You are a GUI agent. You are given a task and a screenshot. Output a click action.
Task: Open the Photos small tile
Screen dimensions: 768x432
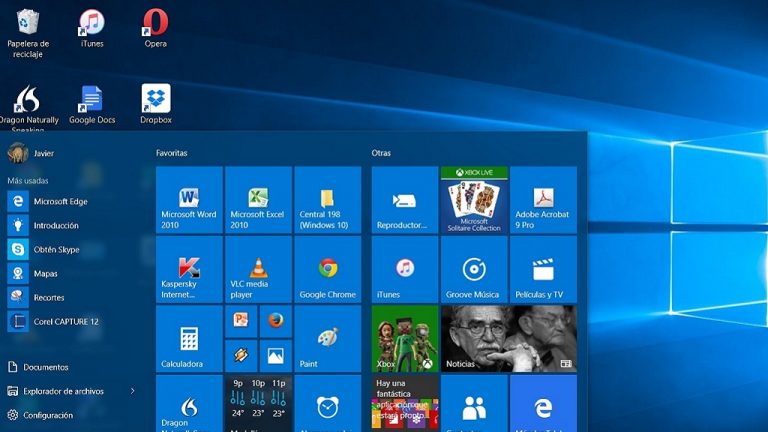[x=276, y=356]
